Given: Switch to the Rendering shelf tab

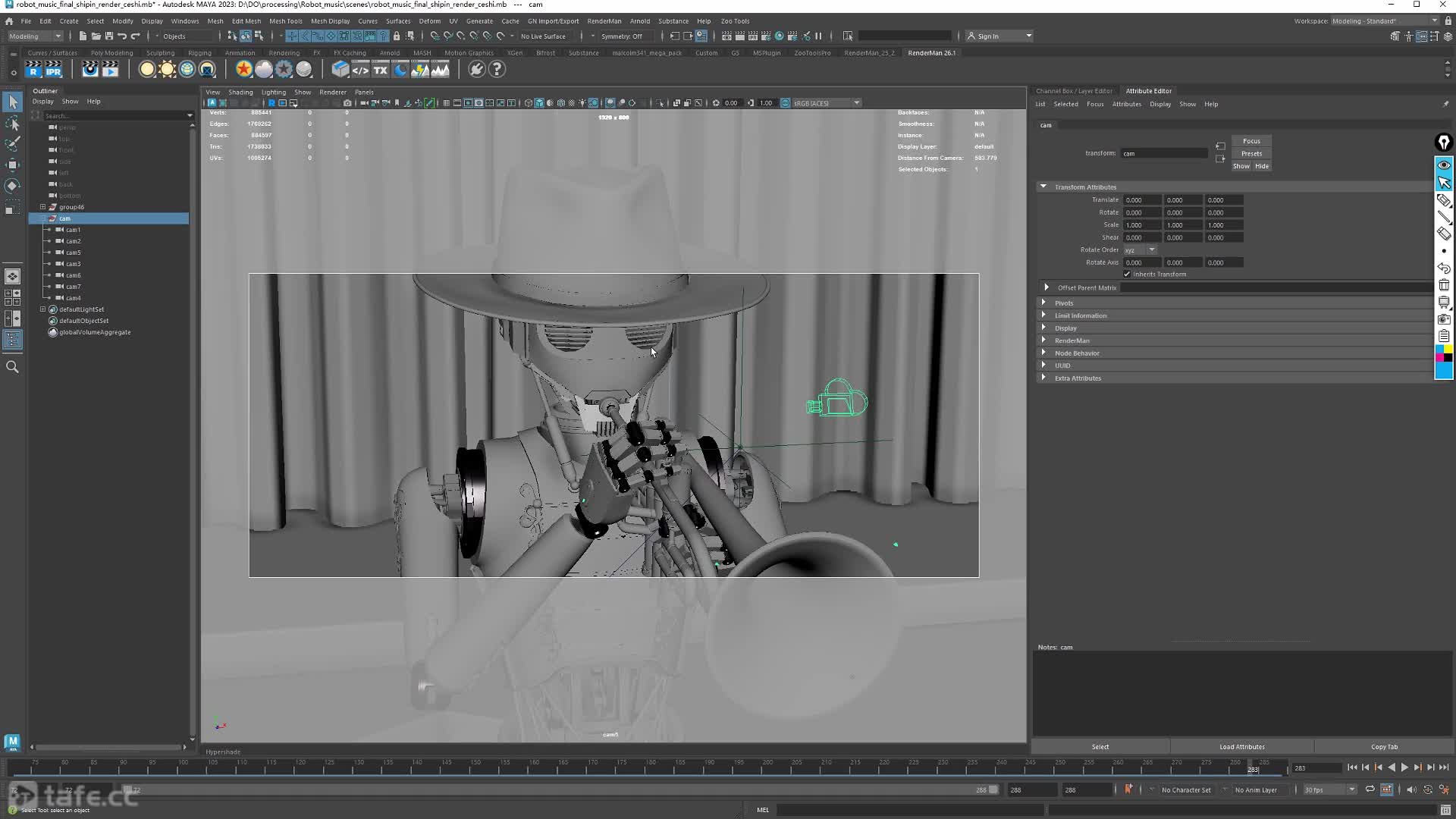Looking at the screenshot, I should (284, 53).
